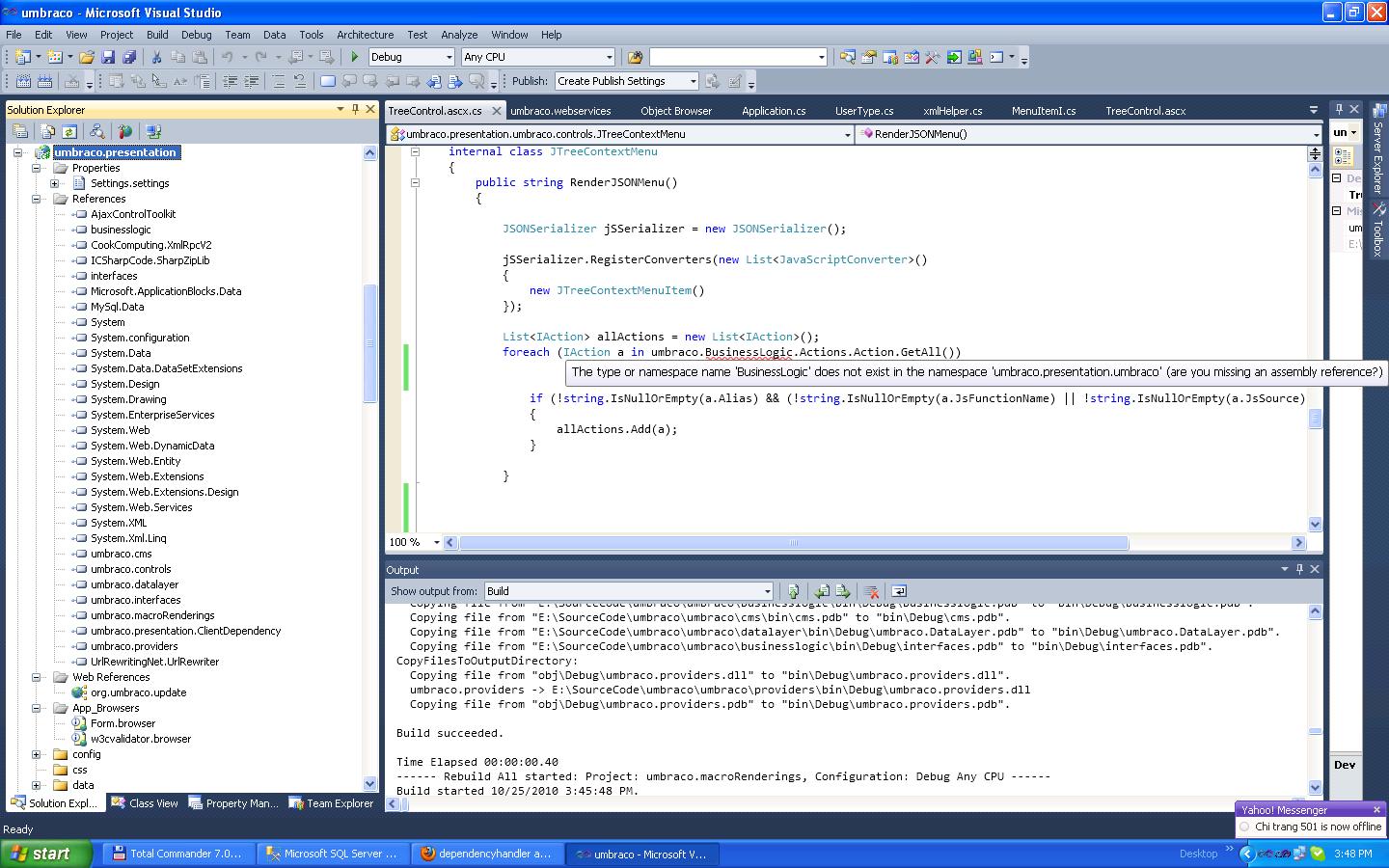The width and height of the screenshot is (1389, 868).
Task: Open the Solution Explorer toolbar icon at top right
Action: coord(848,57)
